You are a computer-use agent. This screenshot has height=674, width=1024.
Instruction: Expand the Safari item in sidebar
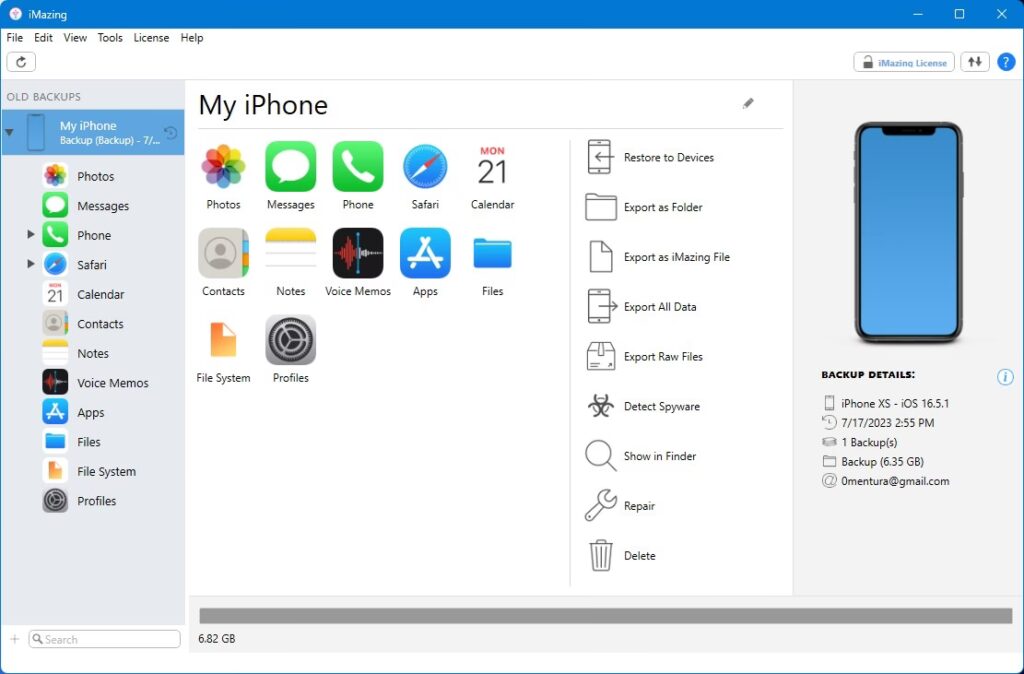[x=31, y=265]
